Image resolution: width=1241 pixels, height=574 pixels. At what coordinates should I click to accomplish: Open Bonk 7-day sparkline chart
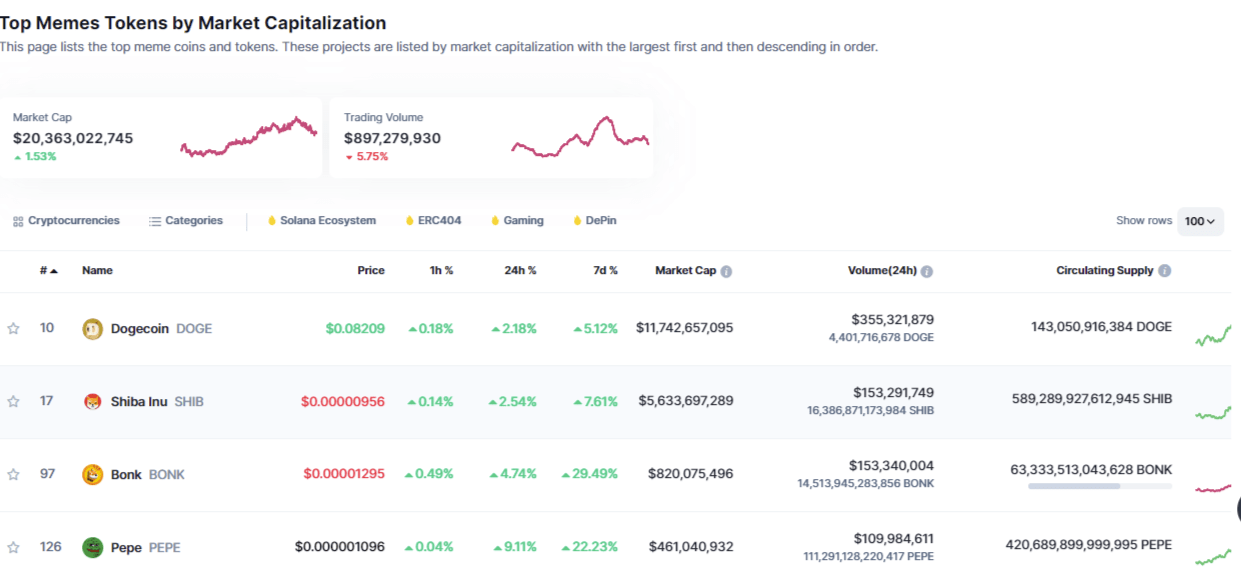(1213, 488)
